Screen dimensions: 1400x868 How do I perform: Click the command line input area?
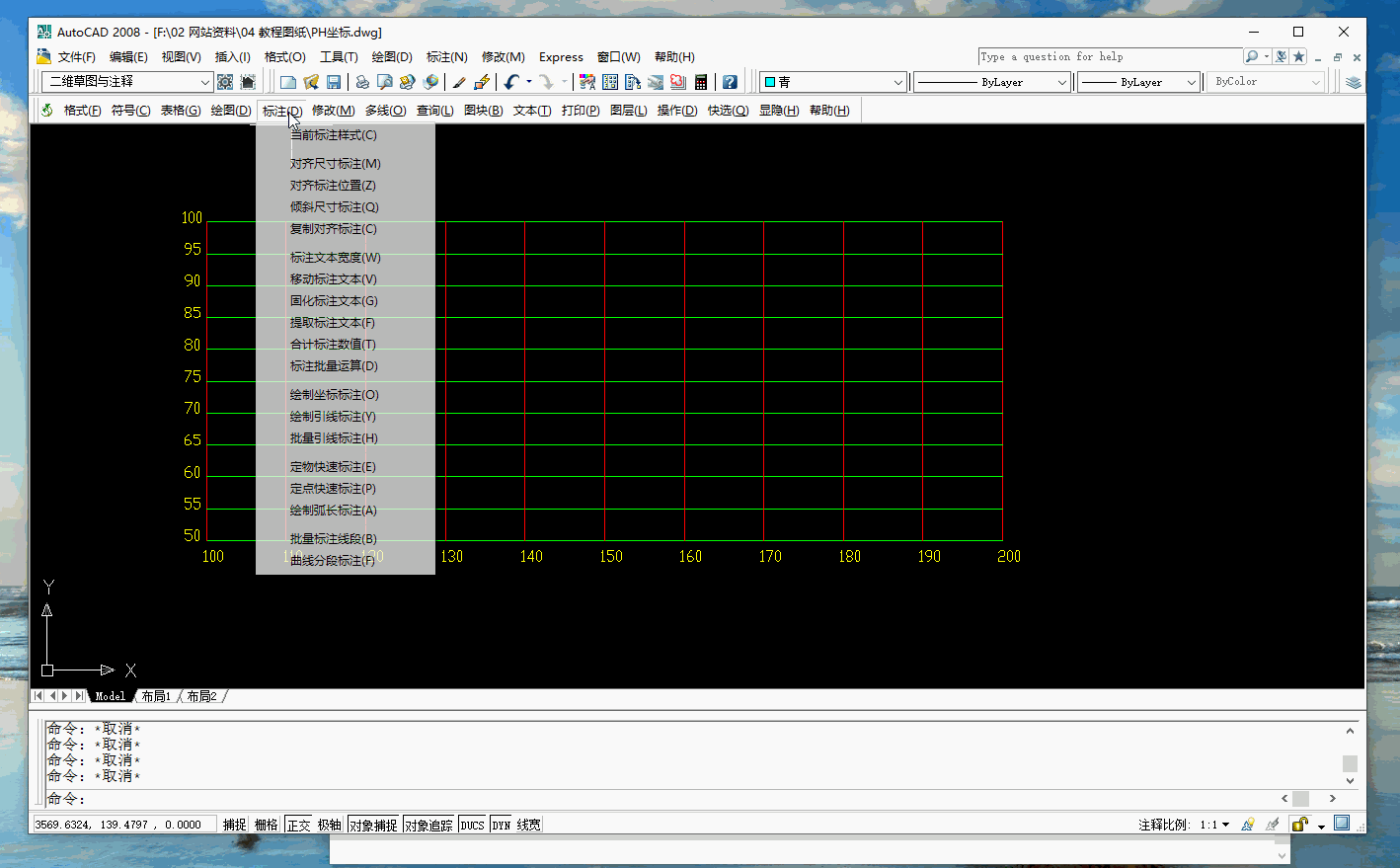661,799
